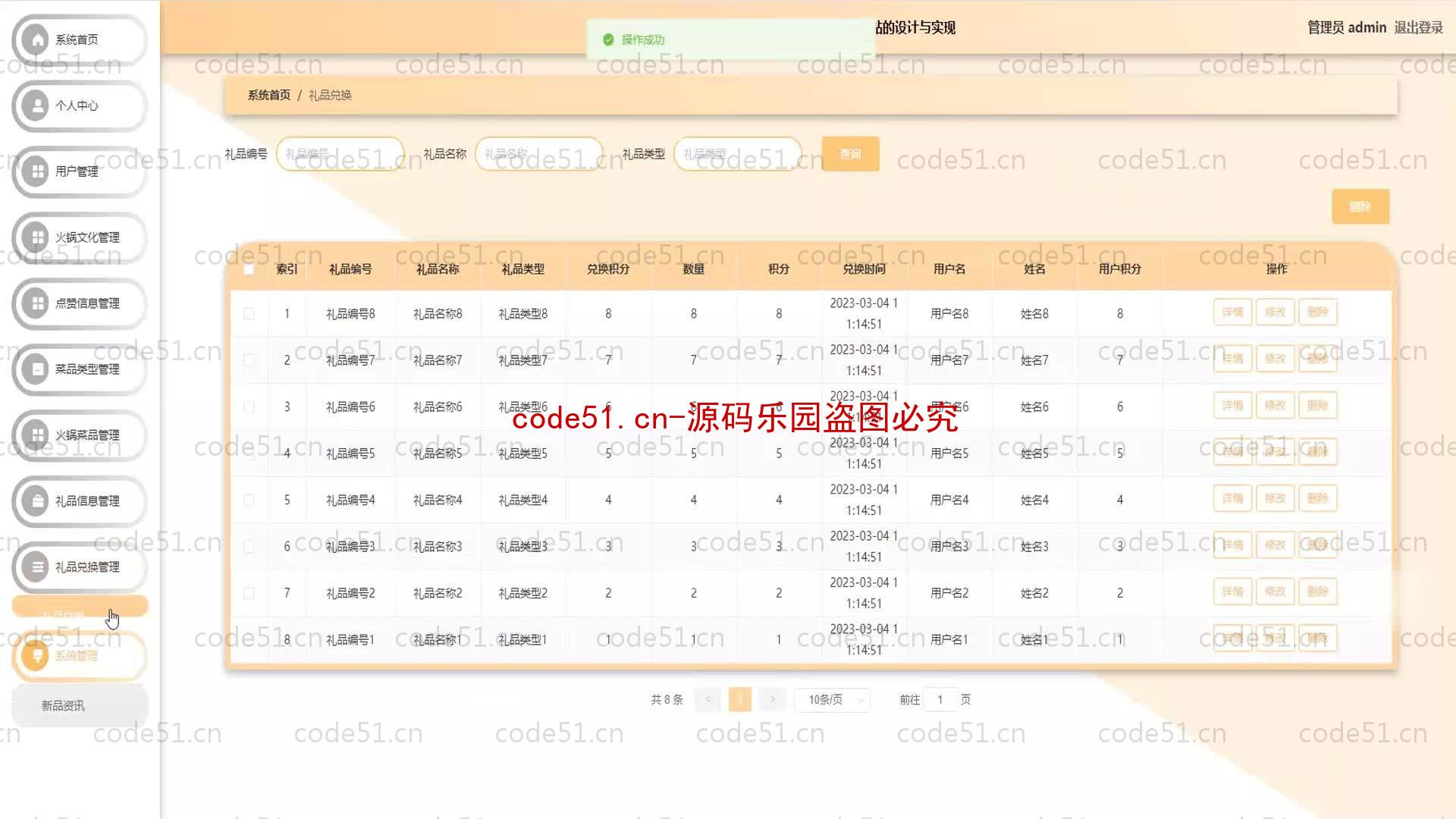Click 删除 for 礼品编号8 row
1456x819 pixels.
click(x=1317, y=312)
